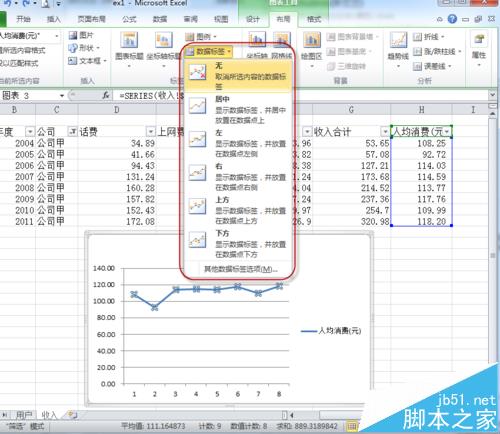
Task: Open the 公司 column filter dropdown
Action: click(x=73, y=132)
